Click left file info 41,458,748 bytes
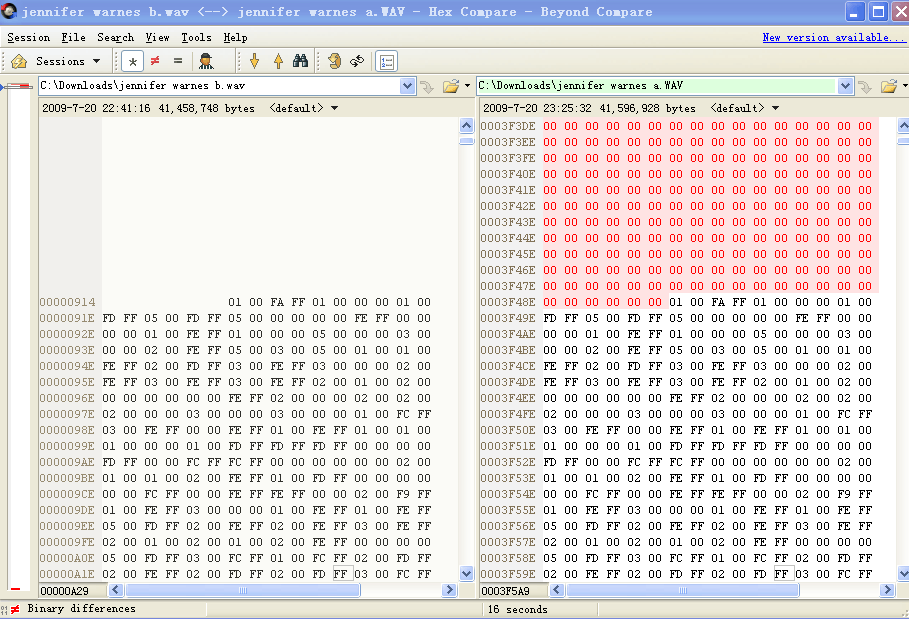Screen dimensions: 909x619 [x=206, y=108]
